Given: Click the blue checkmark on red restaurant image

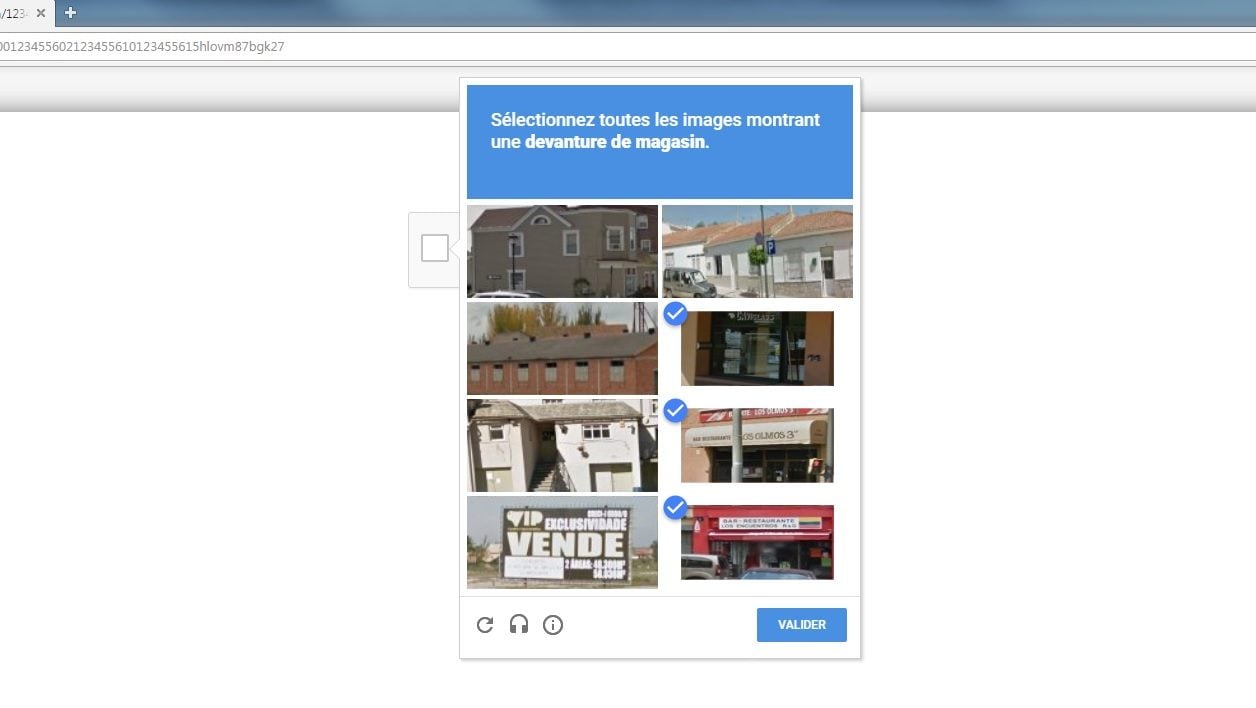Looking at the screenshot, I should click(675, 508).
